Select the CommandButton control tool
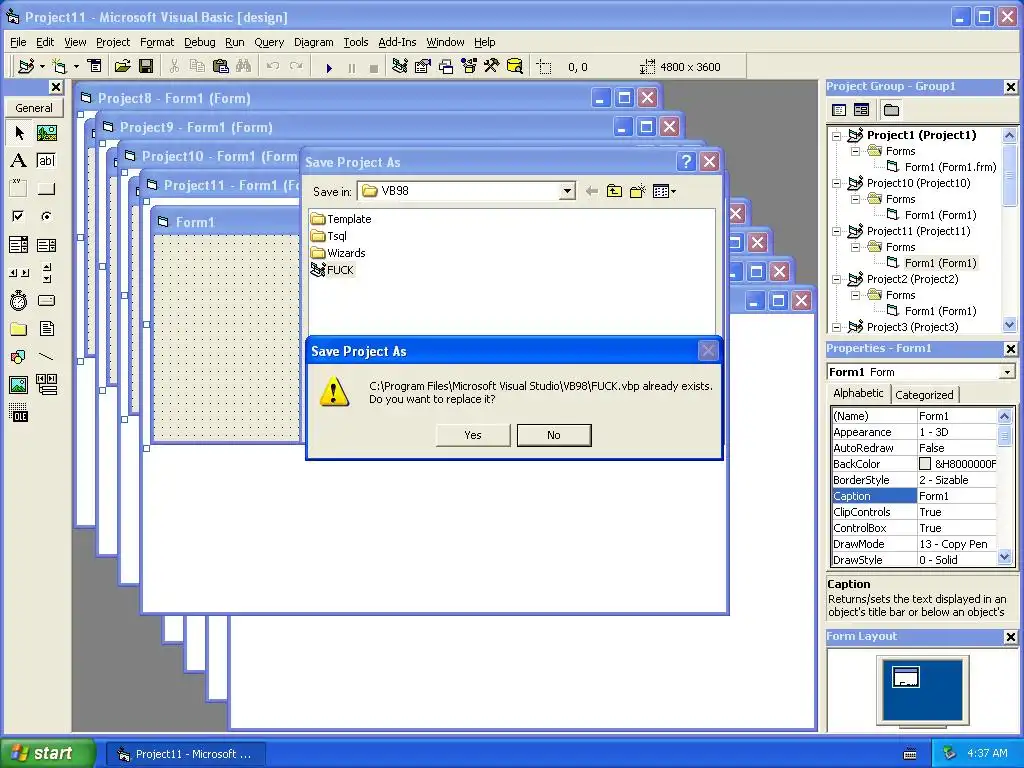 coord(46,189)
